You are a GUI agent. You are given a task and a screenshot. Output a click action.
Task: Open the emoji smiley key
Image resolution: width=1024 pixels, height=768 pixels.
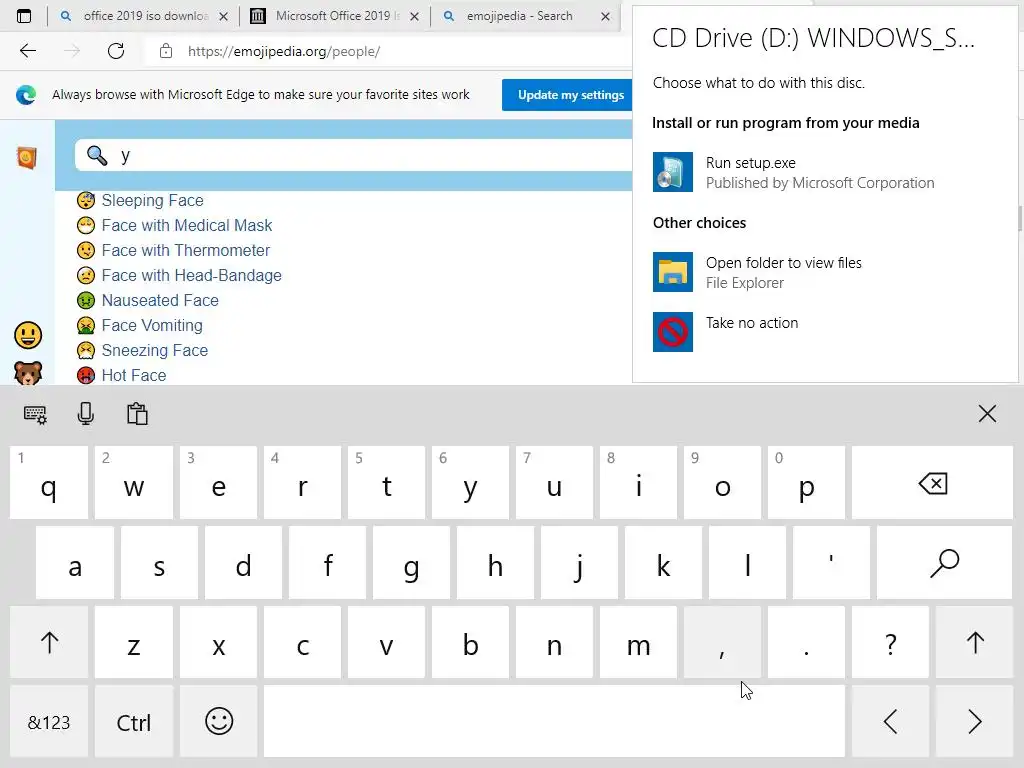point(219,722)
